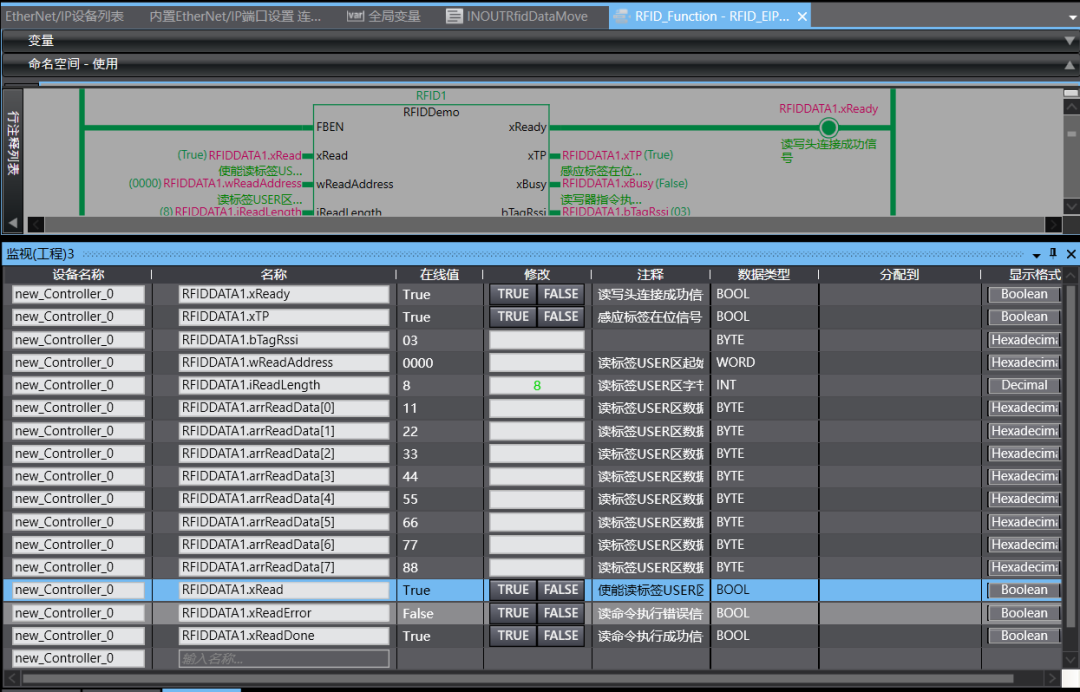This screenshot has height=692, width=1080.
Task: Set RFIDDATA1.xReady to TRUE
Action: [x=513, y=294]
